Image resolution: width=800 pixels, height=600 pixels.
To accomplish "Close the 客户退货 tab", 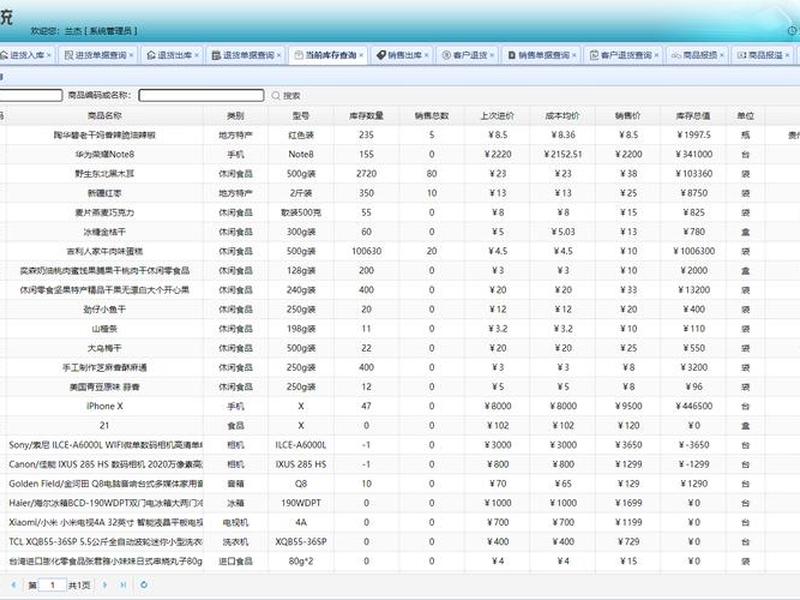I will [x=492, y=55].
